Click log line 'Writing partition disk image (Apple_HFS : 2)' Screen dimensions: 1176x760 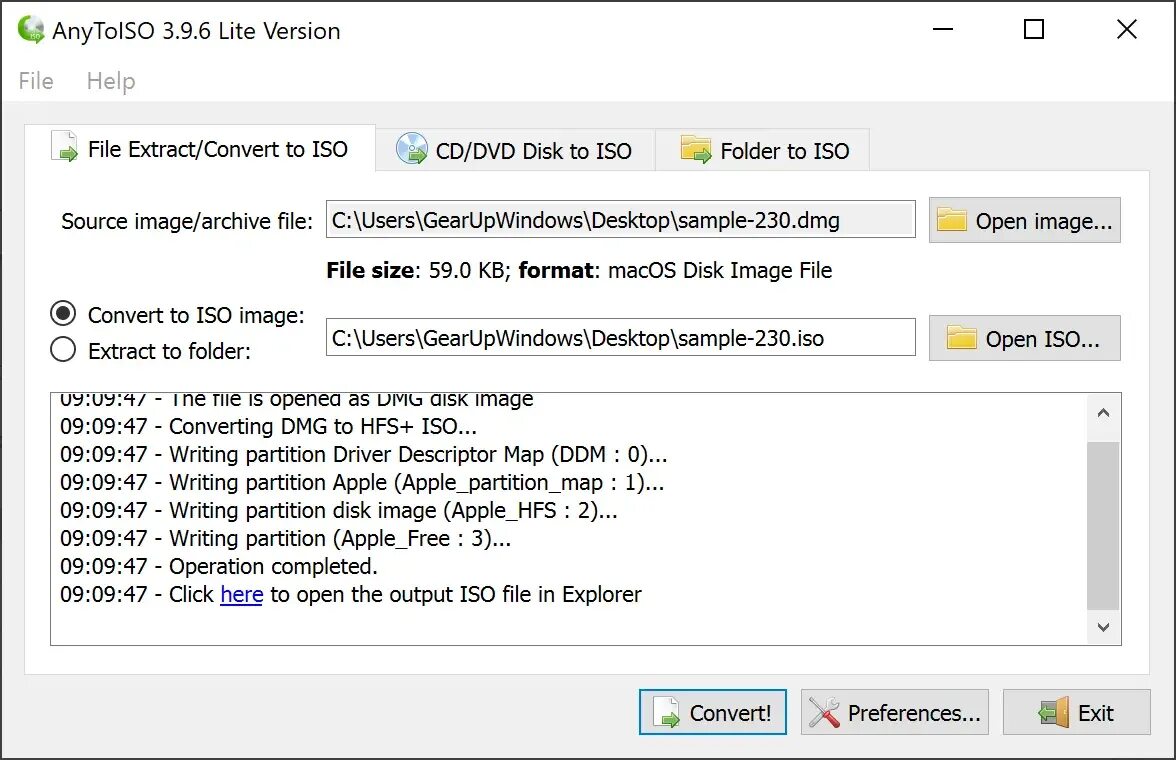click(x=339, y=510)
